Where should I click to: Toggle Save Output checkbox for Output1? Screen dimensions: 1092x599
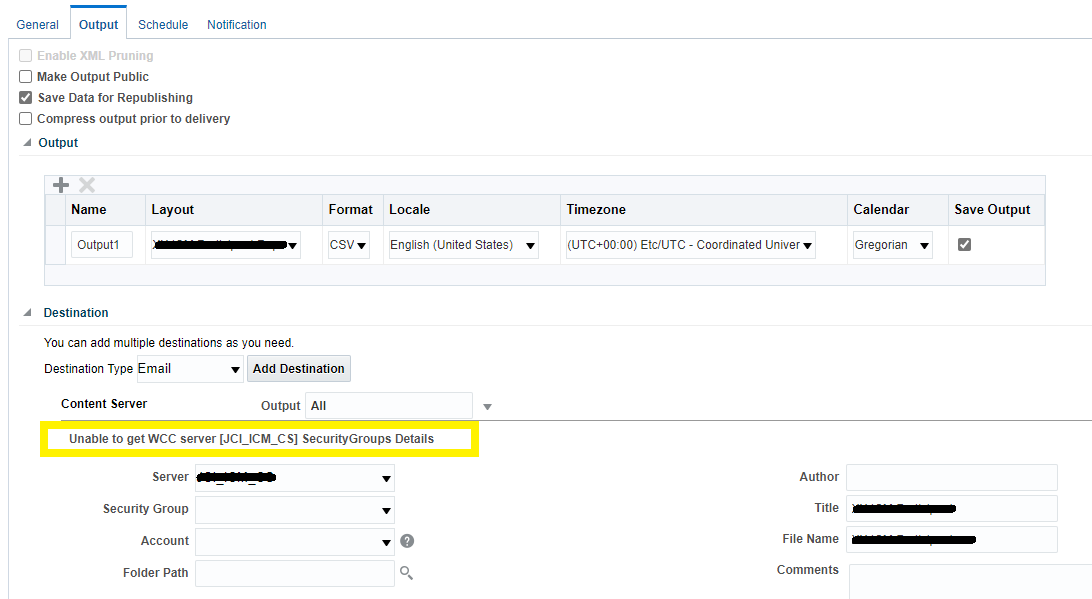pos(965,244)
